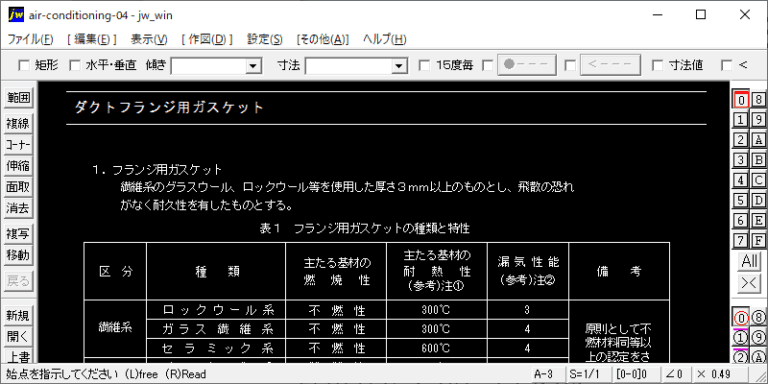Toggle the 水平・垂直 checkbox
The width and height of the screenshot is (768, 384).
coord(74,65)
